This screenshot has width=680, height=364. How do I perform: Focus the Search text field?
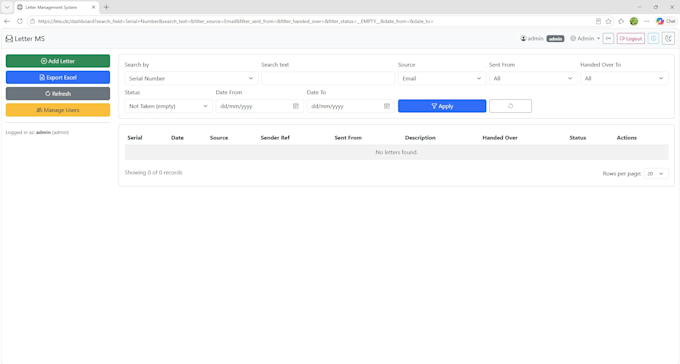pyautogui.click(x=328, y=79)
